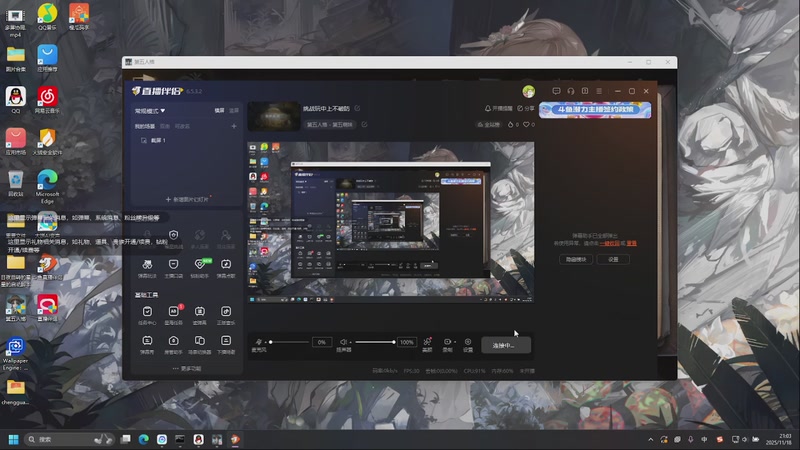The image size is (800, 450).
Task: Expand the 常规模式 mode dropdown
Action: 150,111
